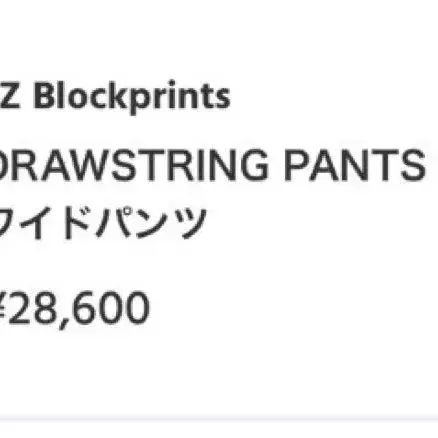Viewport: 438px width, 438px height.
Task: Click the yen symbol before 28,600
Action: point(3,308)
